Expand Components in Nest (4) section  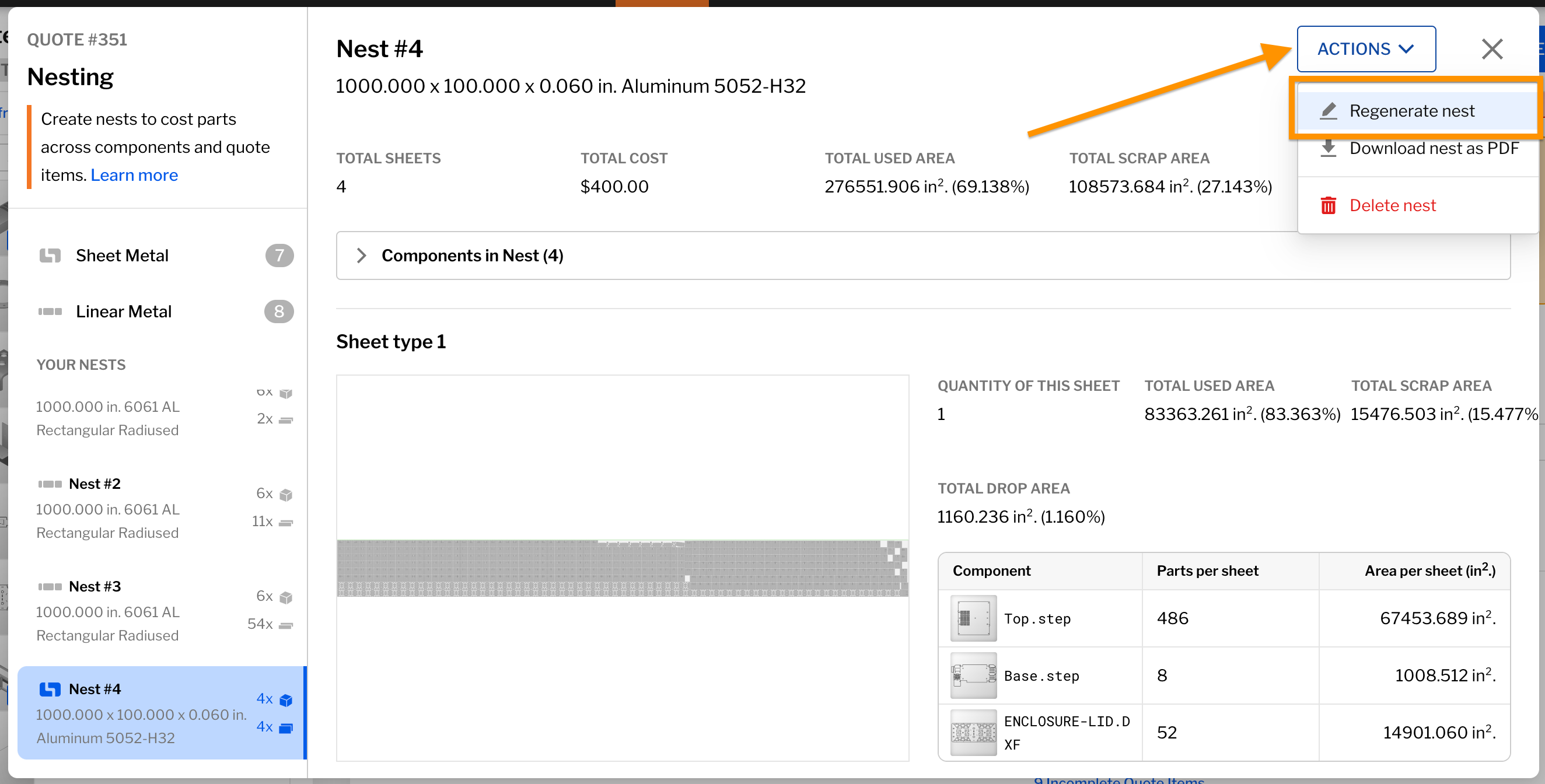(x=472, y=256)
